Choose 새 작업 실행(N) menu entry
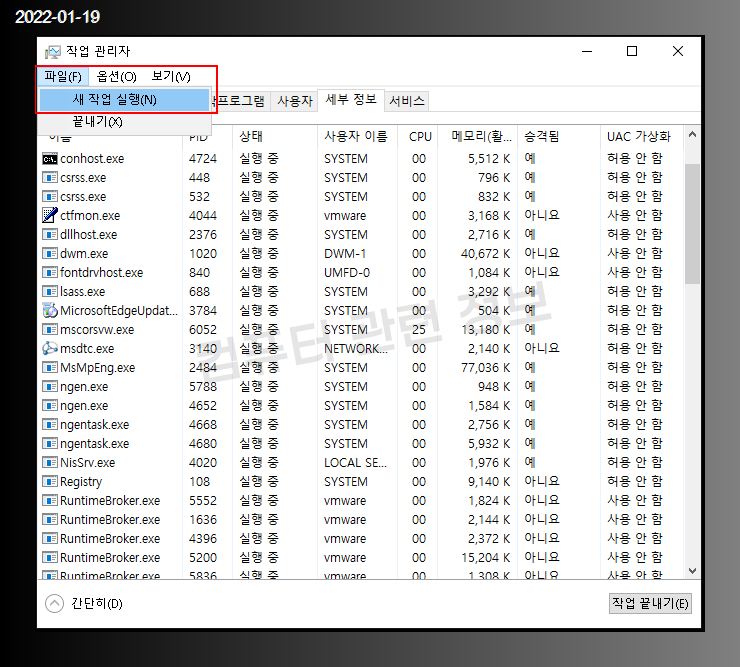740x667 pixels. point(125,100)
